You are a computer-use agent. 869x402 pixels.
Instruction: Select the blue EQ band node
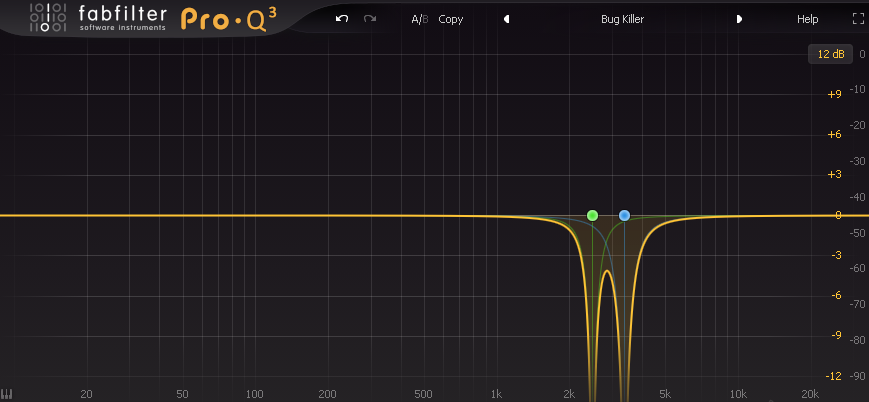625,215
